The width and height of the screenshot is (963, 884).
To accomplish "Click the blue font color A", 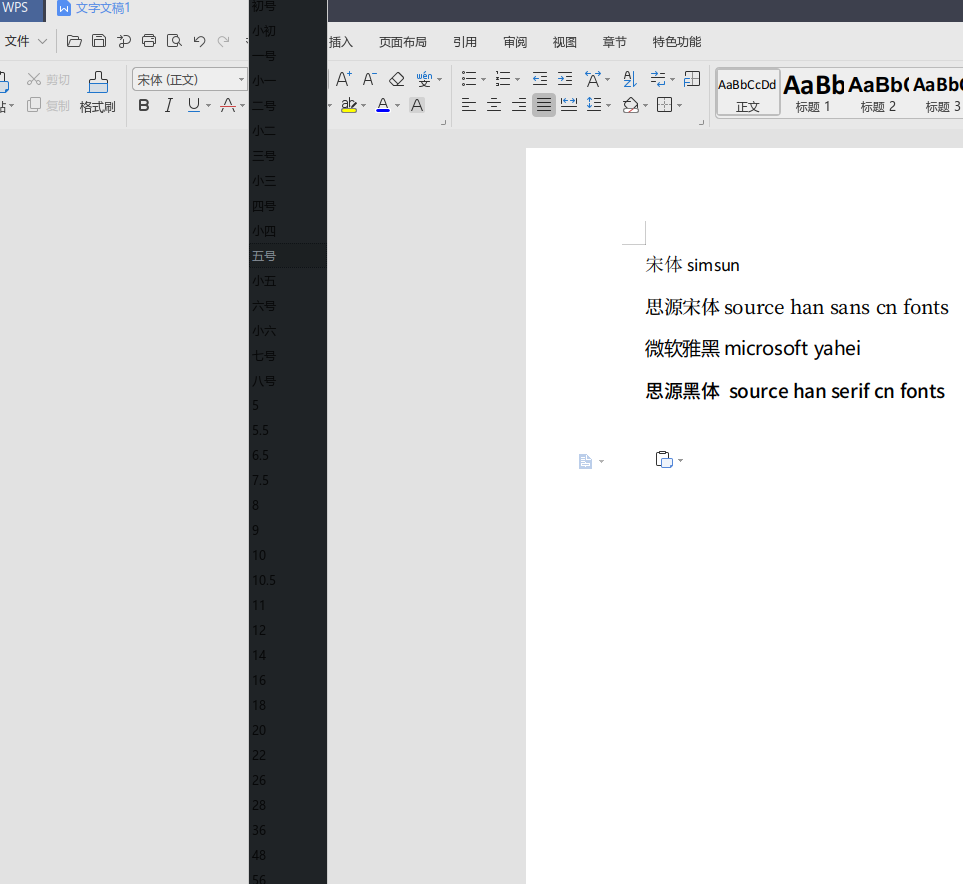I will point(383,105).
